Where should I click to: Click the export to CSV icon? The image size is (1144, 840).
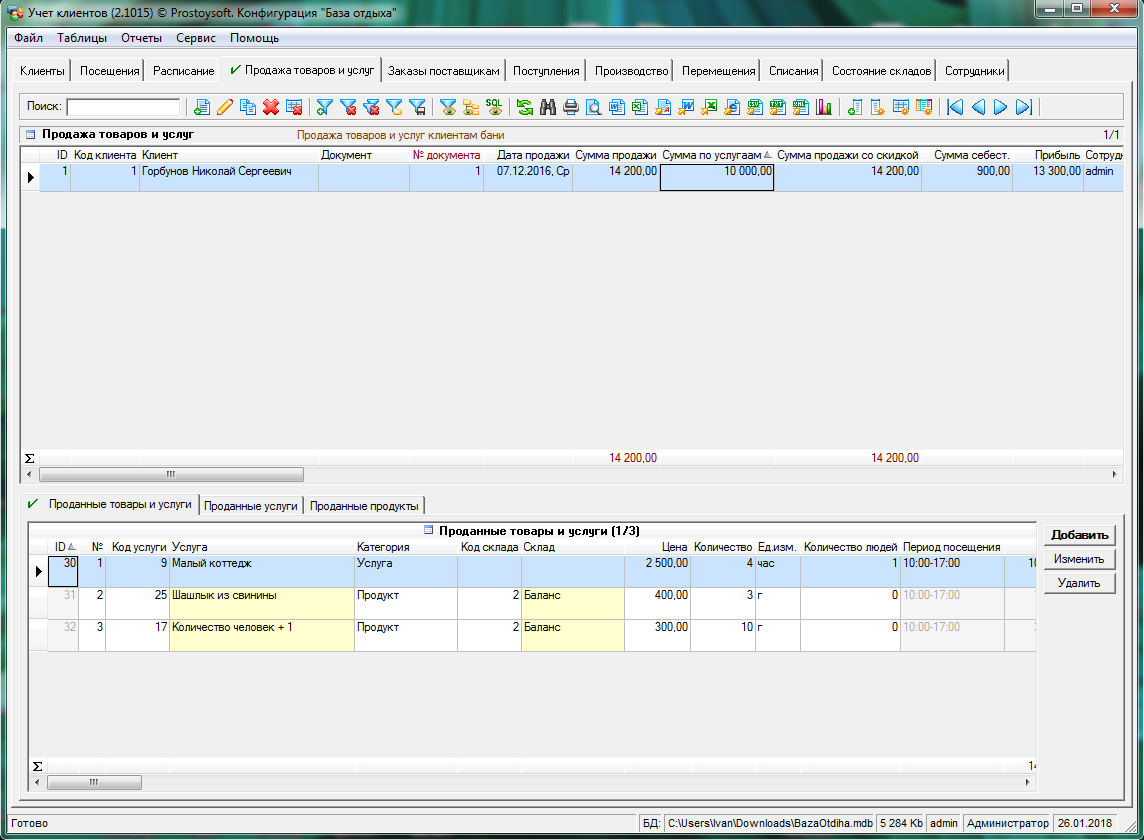pyautogui.click(x=755, y=107)
